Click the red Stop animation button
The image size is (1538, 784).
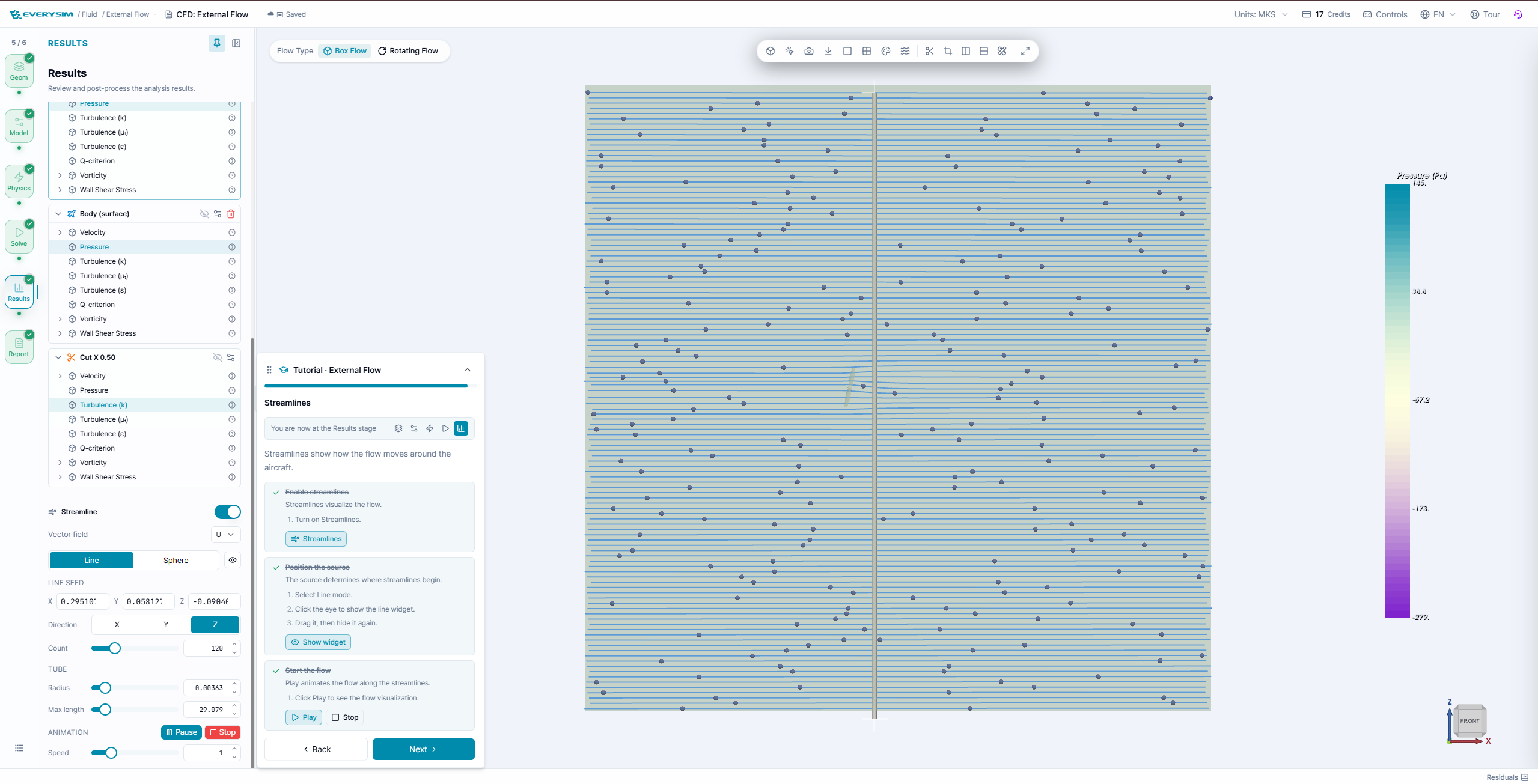(222, 732)
